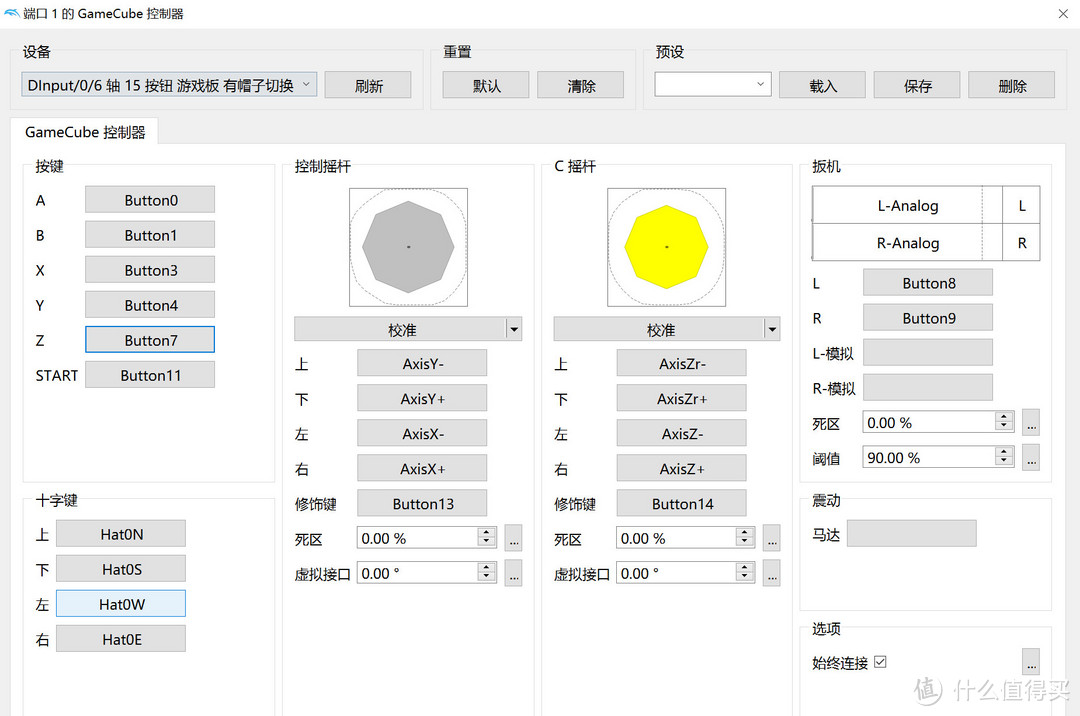Click the 清除 clear button
Image resolution: width=1080 pixels, height=716 pixels.
pyautogui.click(x=580, y=85)
